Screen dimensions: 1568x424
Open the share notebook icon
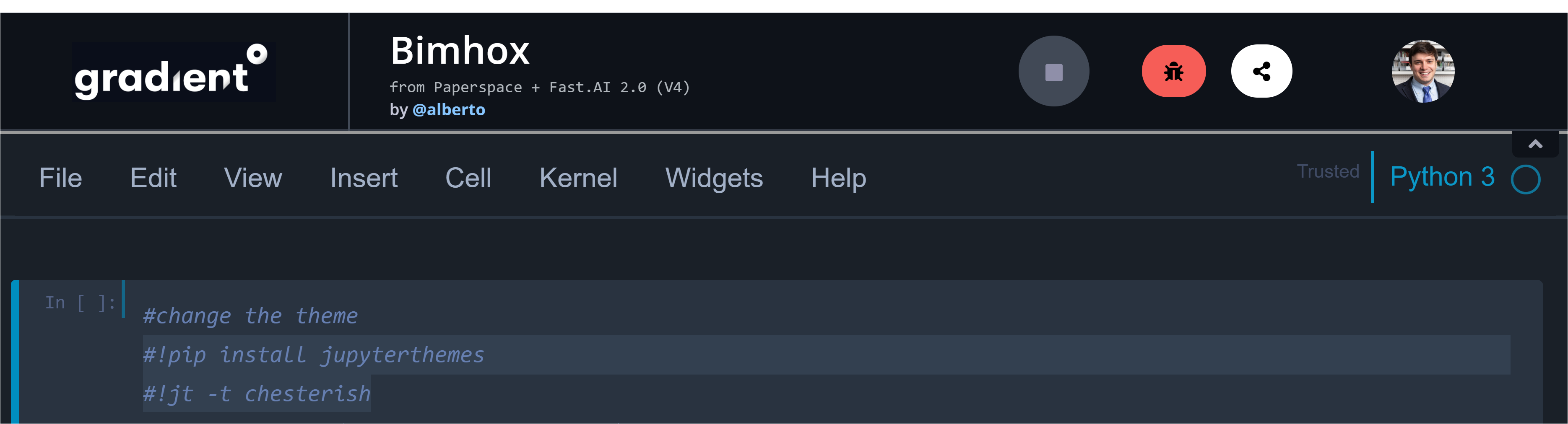[x=1261, y=72]
